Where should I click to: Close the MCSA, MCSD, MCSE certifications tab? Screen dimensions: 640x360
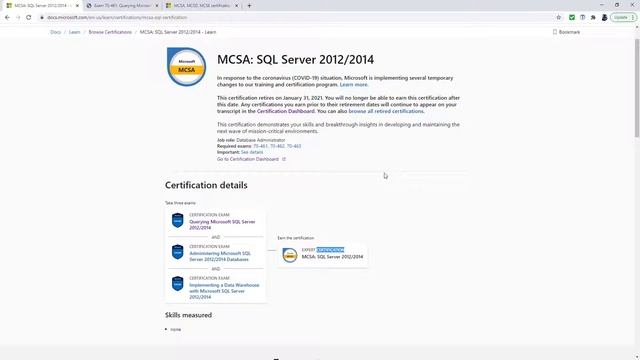tap(236, 6)
